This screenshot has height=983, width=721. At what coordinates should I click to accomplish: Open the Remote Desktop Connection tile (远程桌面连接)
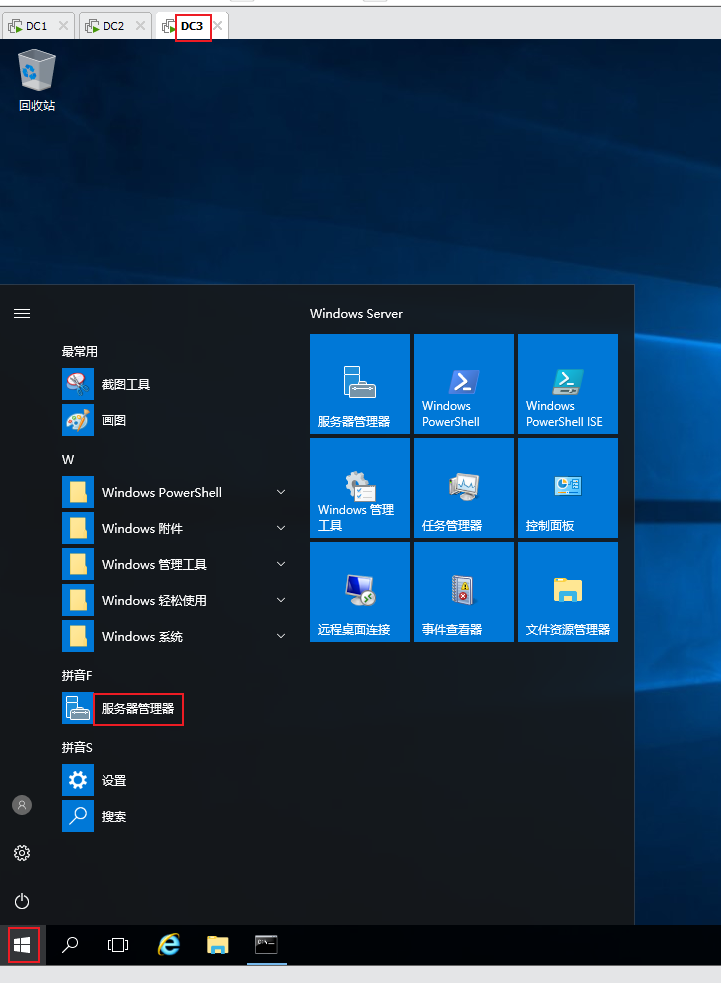pyautogui.click(x=360, y=592)
